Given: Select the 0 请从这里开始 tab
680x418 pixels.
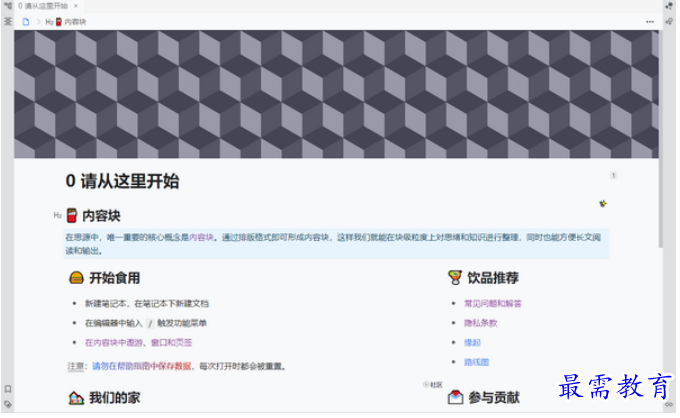Looking at the screenshot, I should pyautogui.click(x=43, y=6).
